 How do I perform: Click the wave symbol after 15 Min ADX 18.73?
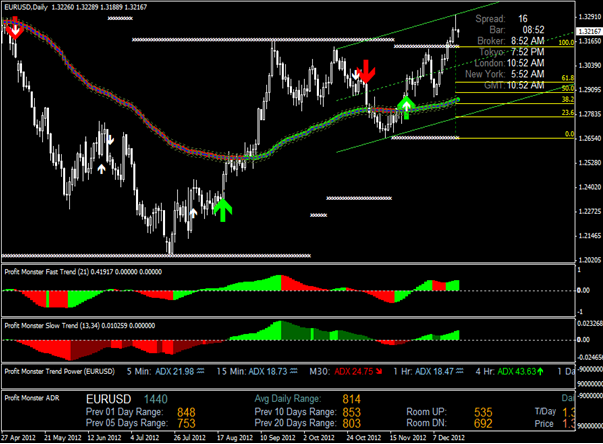click(x=294, y=371)
